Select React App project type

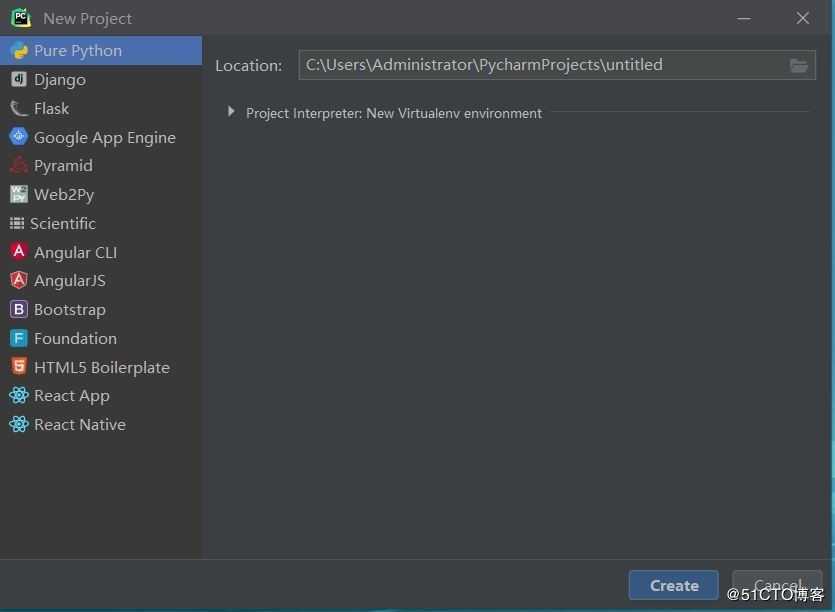[101, 396]
